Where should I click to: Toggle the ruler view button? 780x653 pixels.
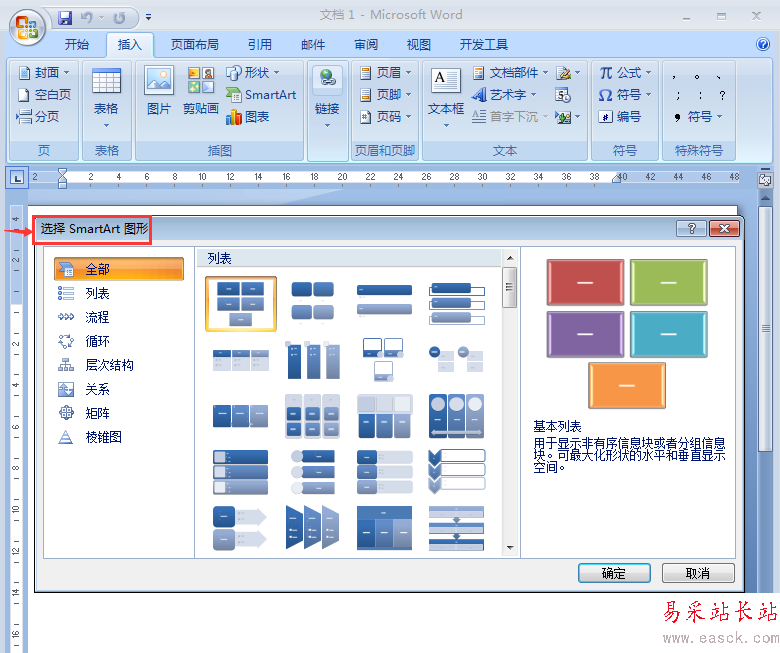[x=765, y=180]
